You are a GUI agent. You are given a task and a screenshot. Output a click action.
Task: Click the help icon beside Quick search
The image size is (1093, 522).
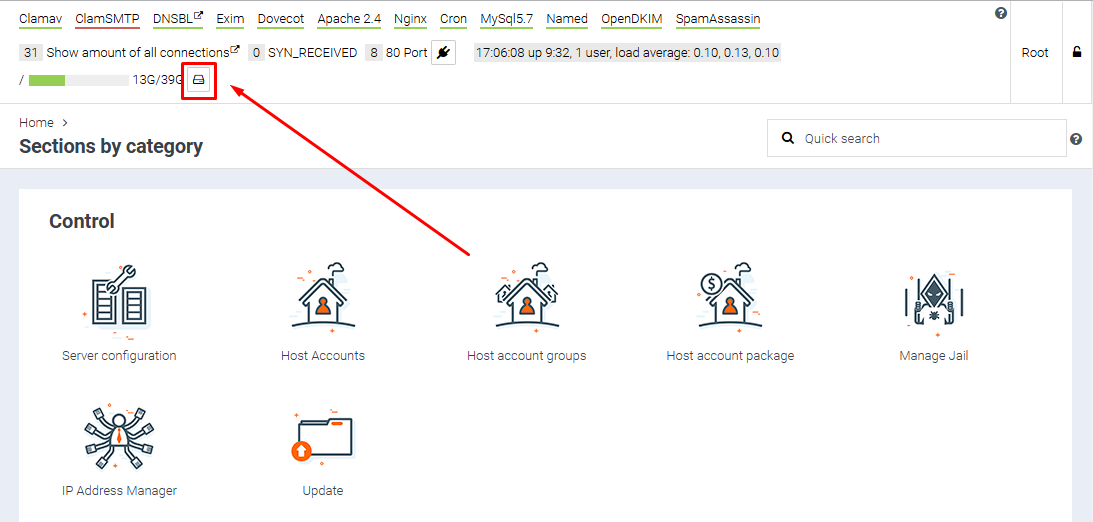(x=1076, y=139)
